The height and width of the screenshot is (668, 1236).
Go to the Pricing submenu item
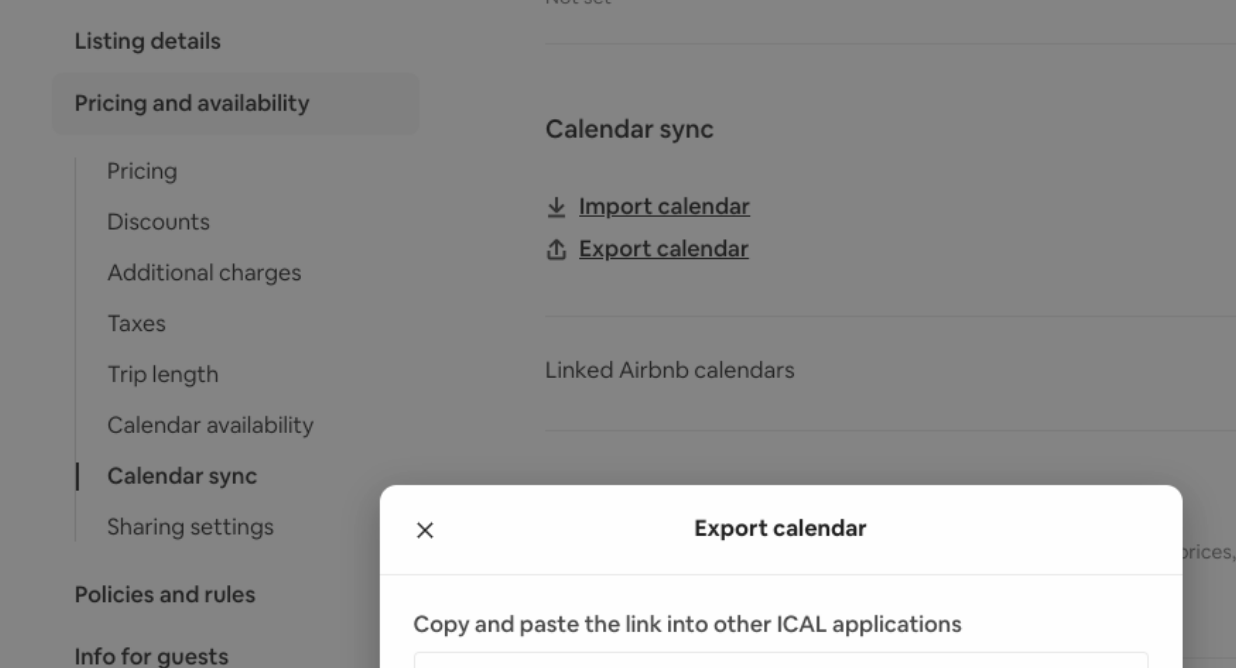142,171
